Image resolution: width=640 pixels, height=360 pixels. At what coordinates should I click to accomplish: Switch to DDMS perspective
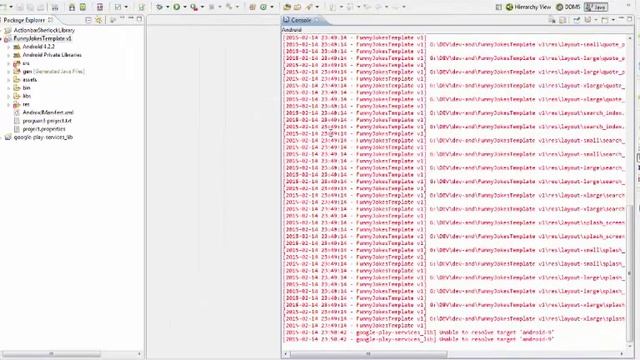[568, 7]
